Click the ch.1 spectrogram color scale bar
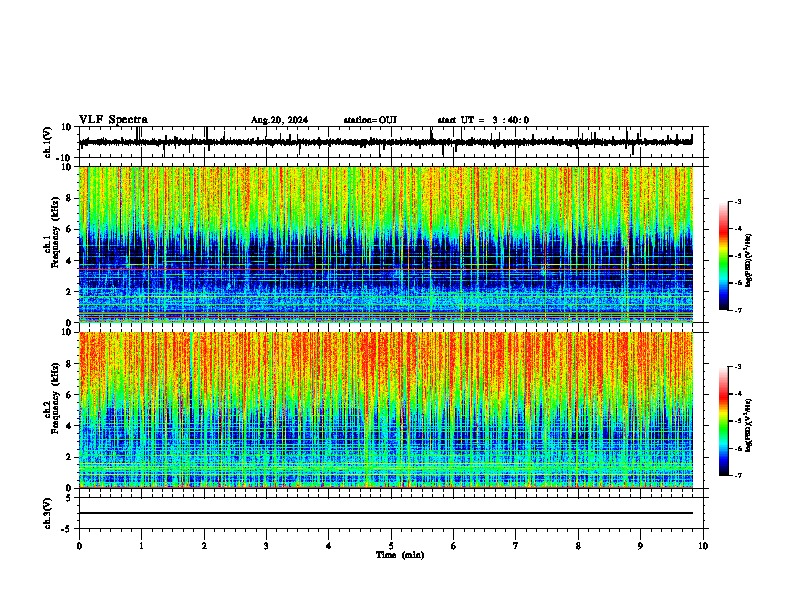 pos(723,256)
